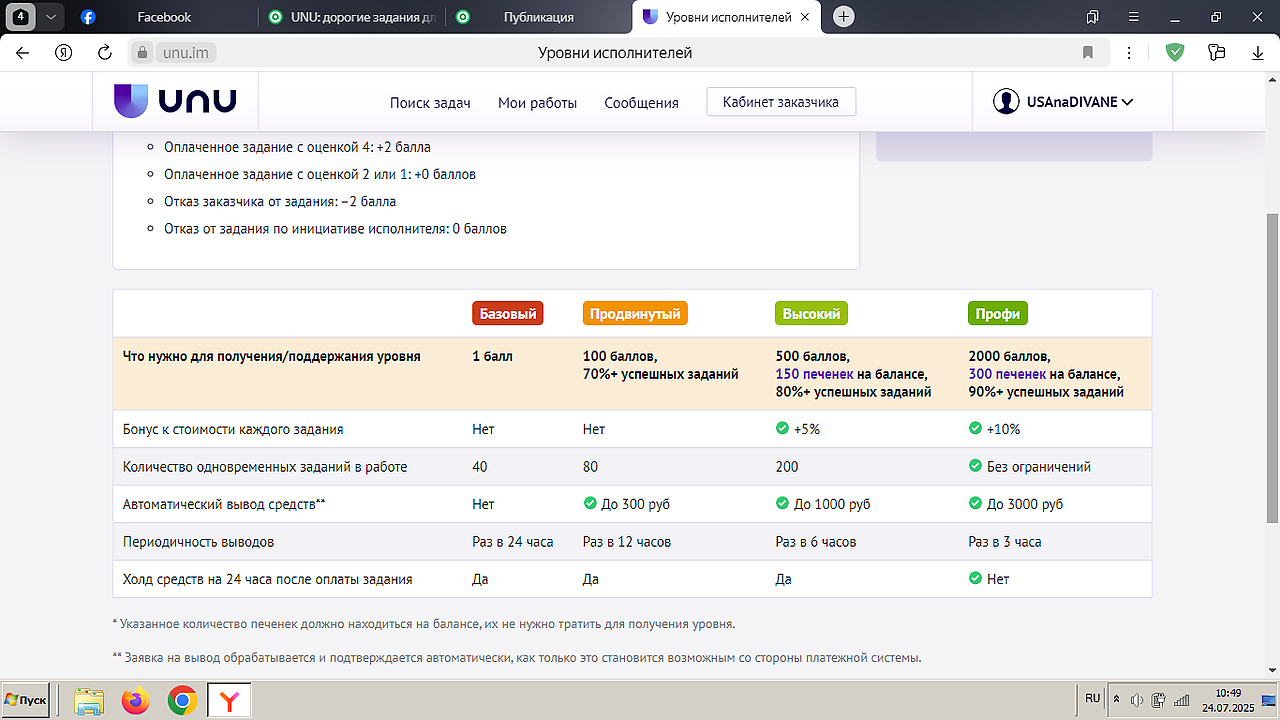Viewport: 1280px width, 720px height.
Task: Click the Раз в 24 часа cell
Action: 513,542
